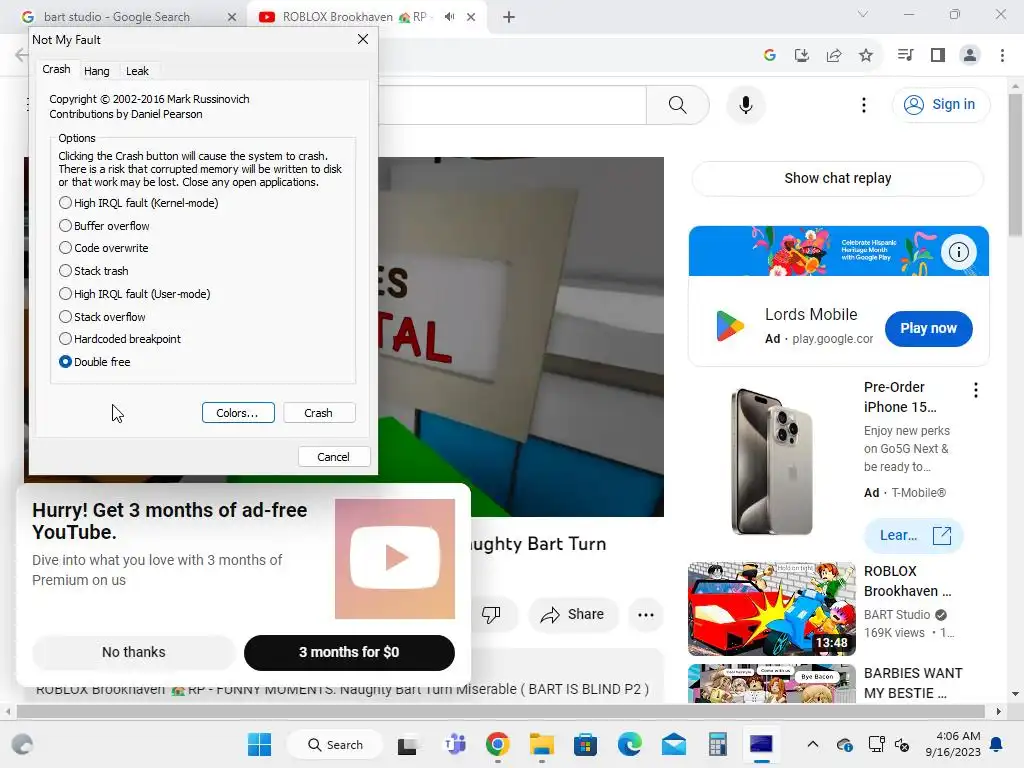Click the dislike thumbs-down button
1024x768 pixels.
(491, 615)
